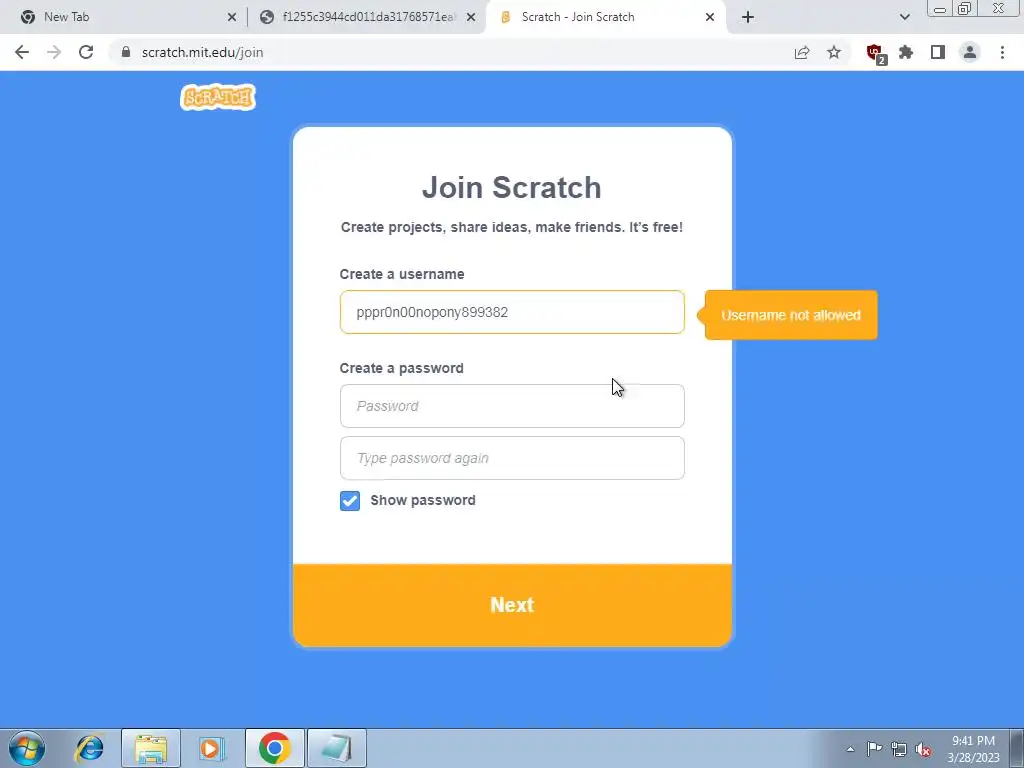This screenshot has width=1024, height=768.
Task: Toggle the browser side panel
Action: point(938,52)
